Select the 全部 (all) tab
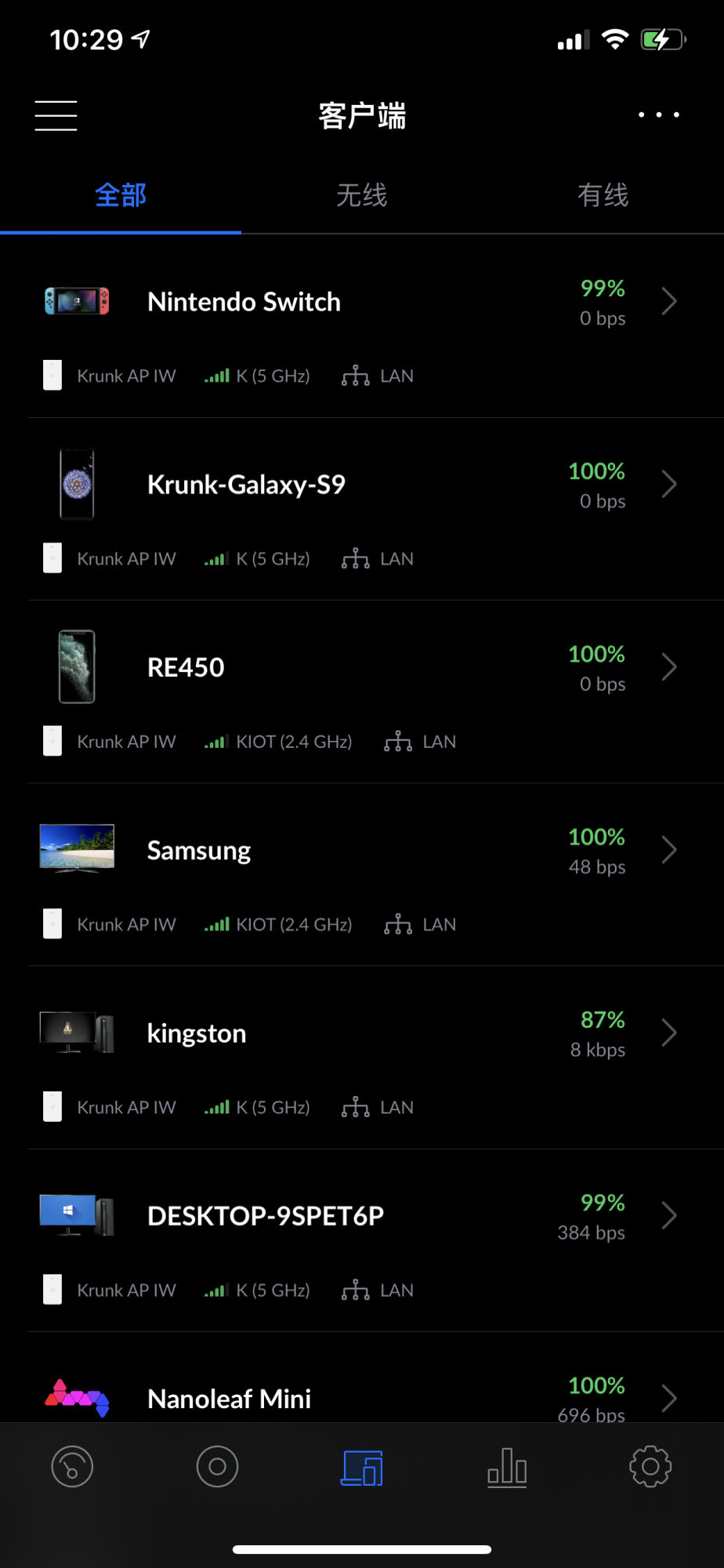Screen dimensions: 724x1568 [x=121, y=195]
